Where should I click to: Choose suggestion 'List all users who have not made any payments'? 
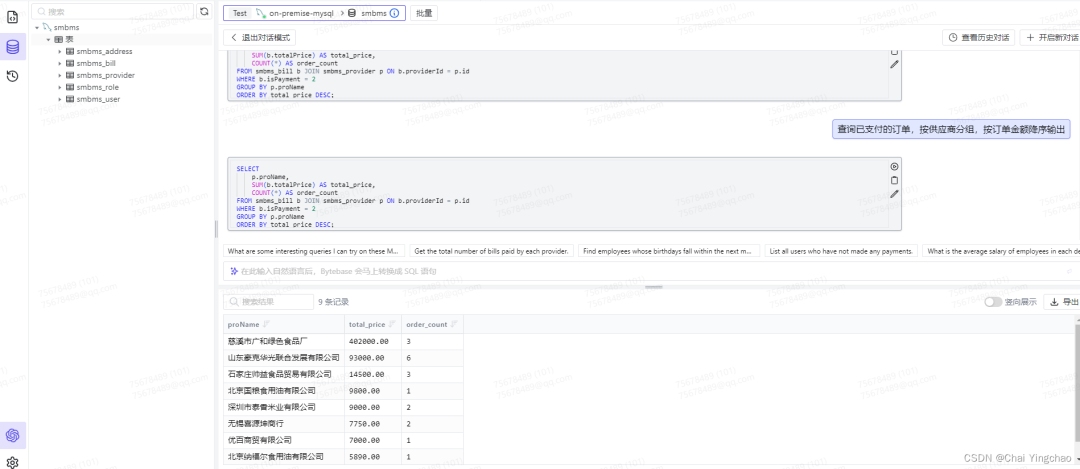[841, 251]
